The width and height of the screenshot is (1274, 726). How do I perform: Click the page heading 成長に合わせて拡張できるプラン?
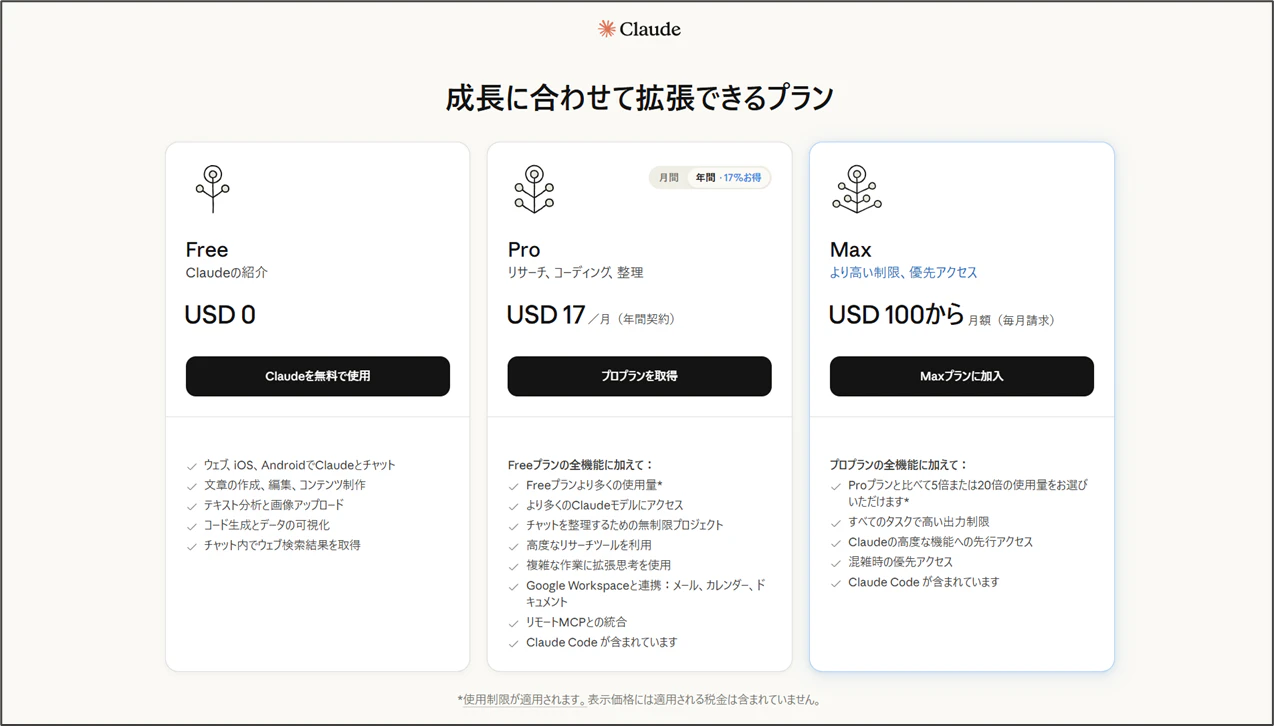[x=639, y=97]
